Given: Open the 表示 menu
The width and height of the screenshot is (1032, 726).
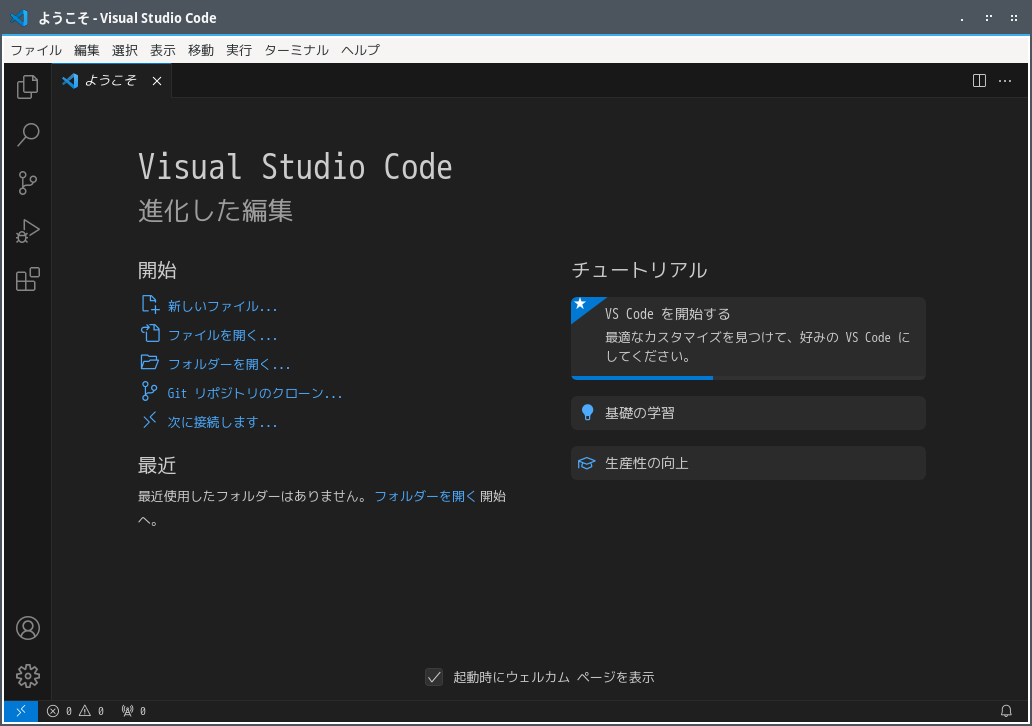Looking at the screenshot, I should pyautogui.click(x=163, y=50).
